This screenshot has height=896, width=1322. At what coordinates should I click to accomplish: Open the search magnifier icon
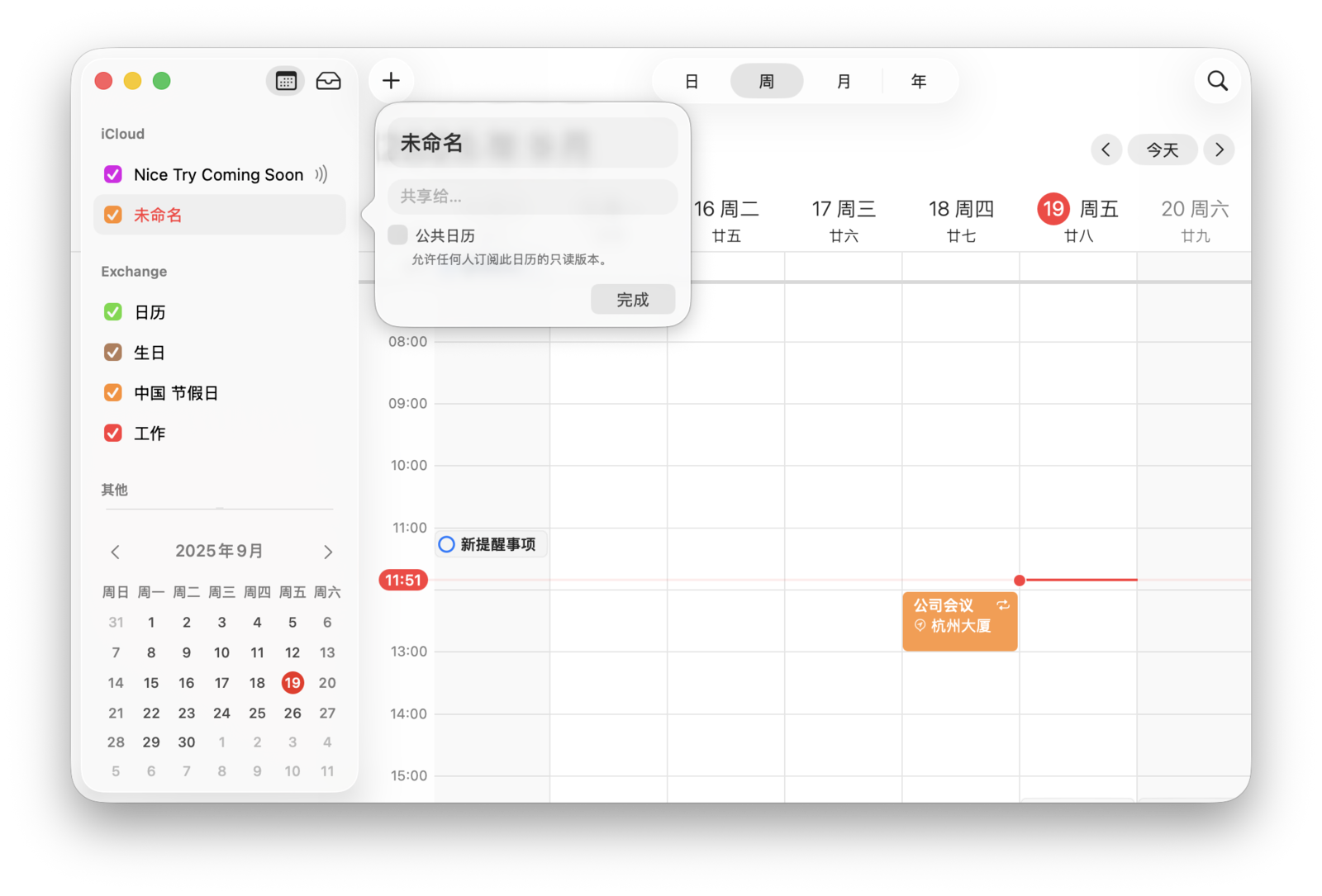pos(1217,81)
